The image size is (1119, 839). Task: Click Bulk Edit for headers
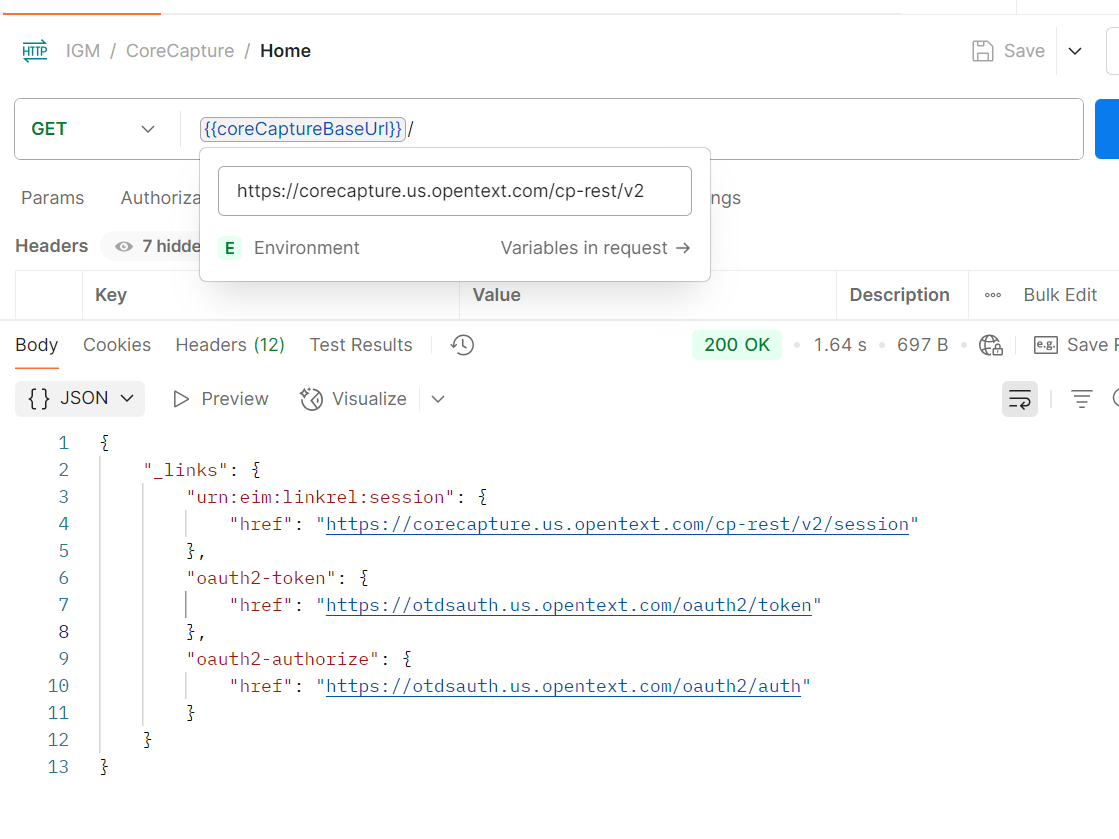coord(1060,295)
